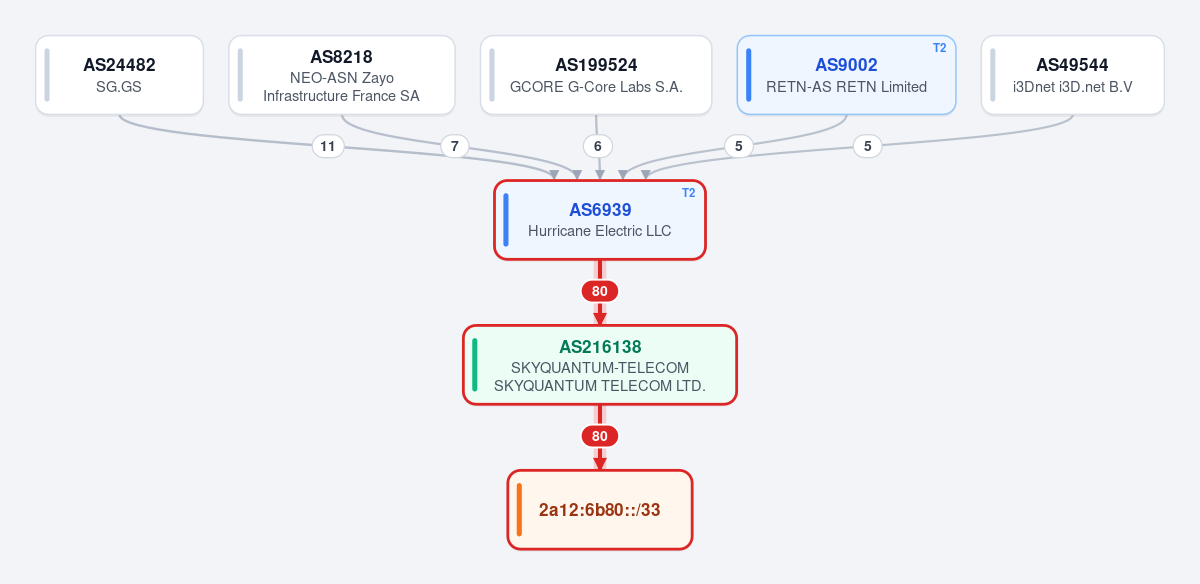Image resolution: width=1200 pixels, height=584 pixels.
Task: Click the AS6939 link text
Action: pyautogui.click(x=600, y=210)
